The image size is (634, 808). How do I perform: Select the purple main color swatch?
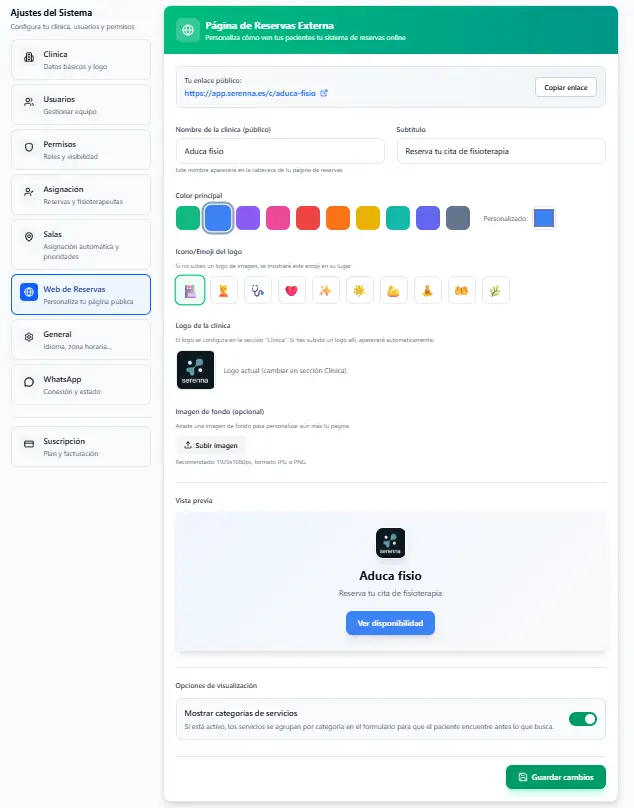pyautogui.click(x=248, y=217)
